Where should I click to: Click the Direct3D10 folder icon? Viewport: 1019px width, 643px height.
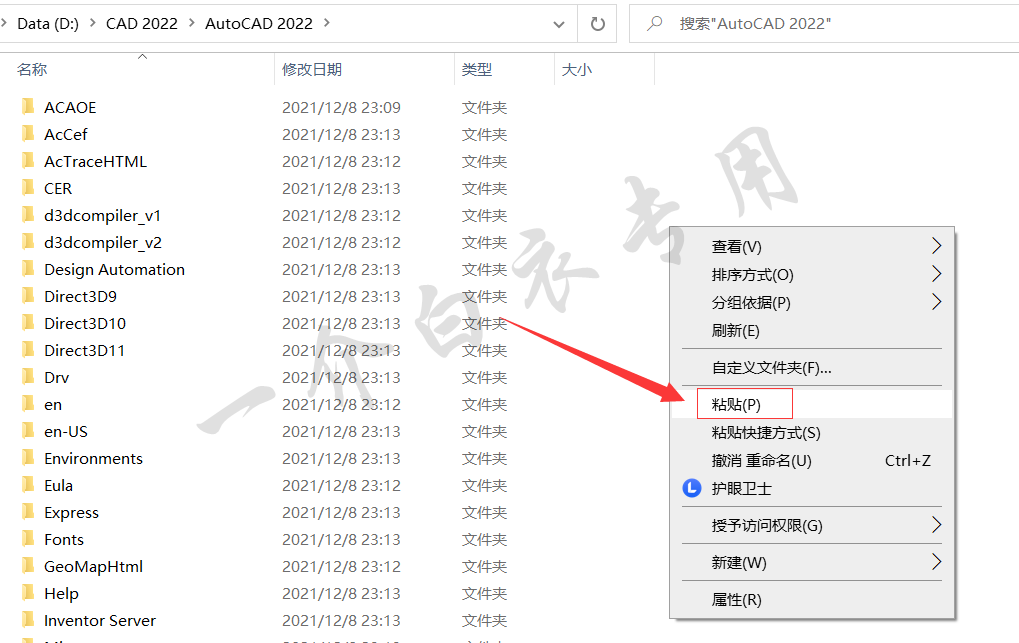(x=28, y=323)
